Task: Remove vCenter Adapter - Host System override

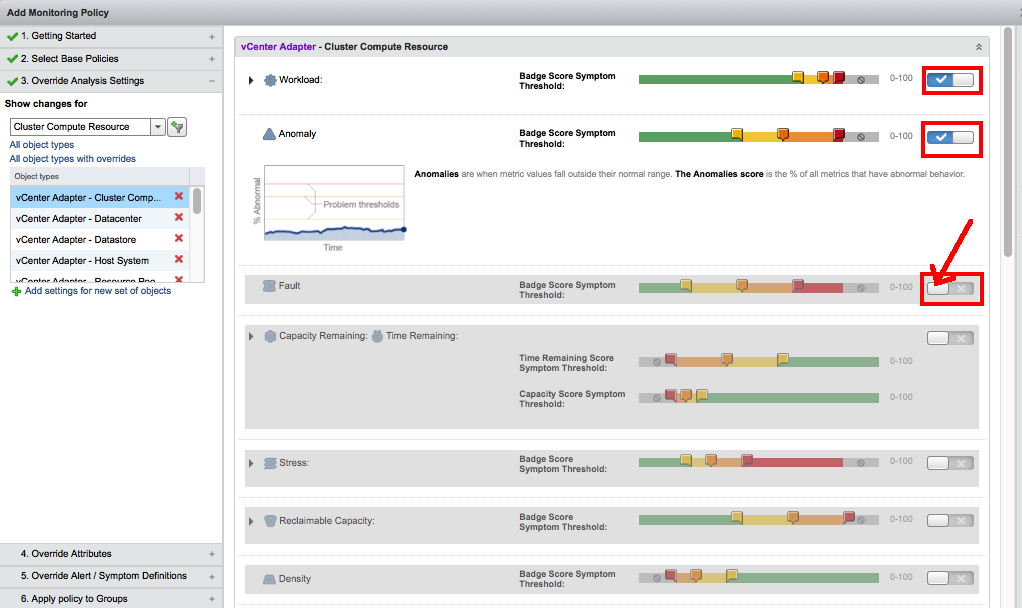Action: [179, 260]
